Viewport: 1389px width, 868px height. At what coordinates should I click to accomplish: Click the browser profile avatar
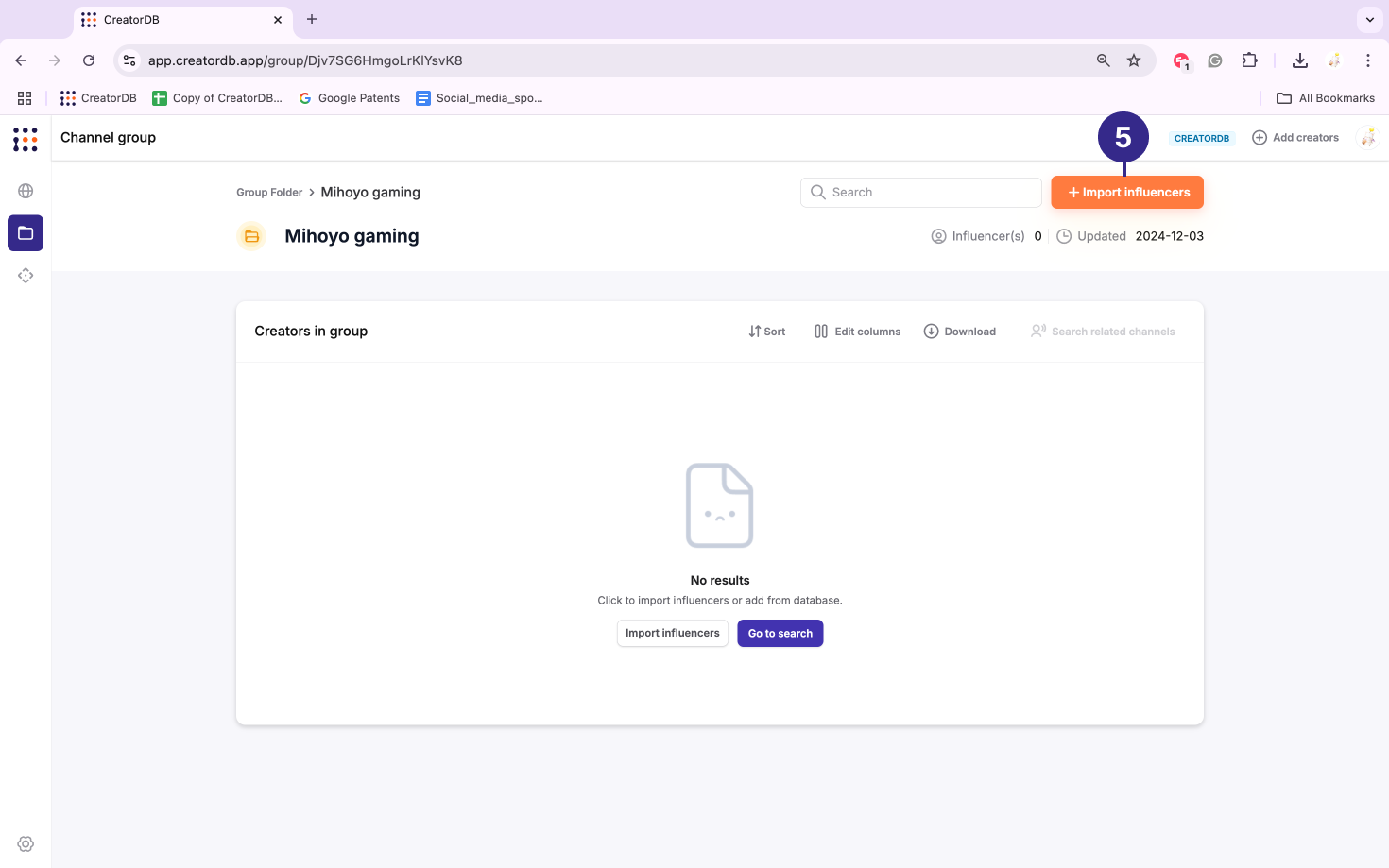pos(1334,60)
